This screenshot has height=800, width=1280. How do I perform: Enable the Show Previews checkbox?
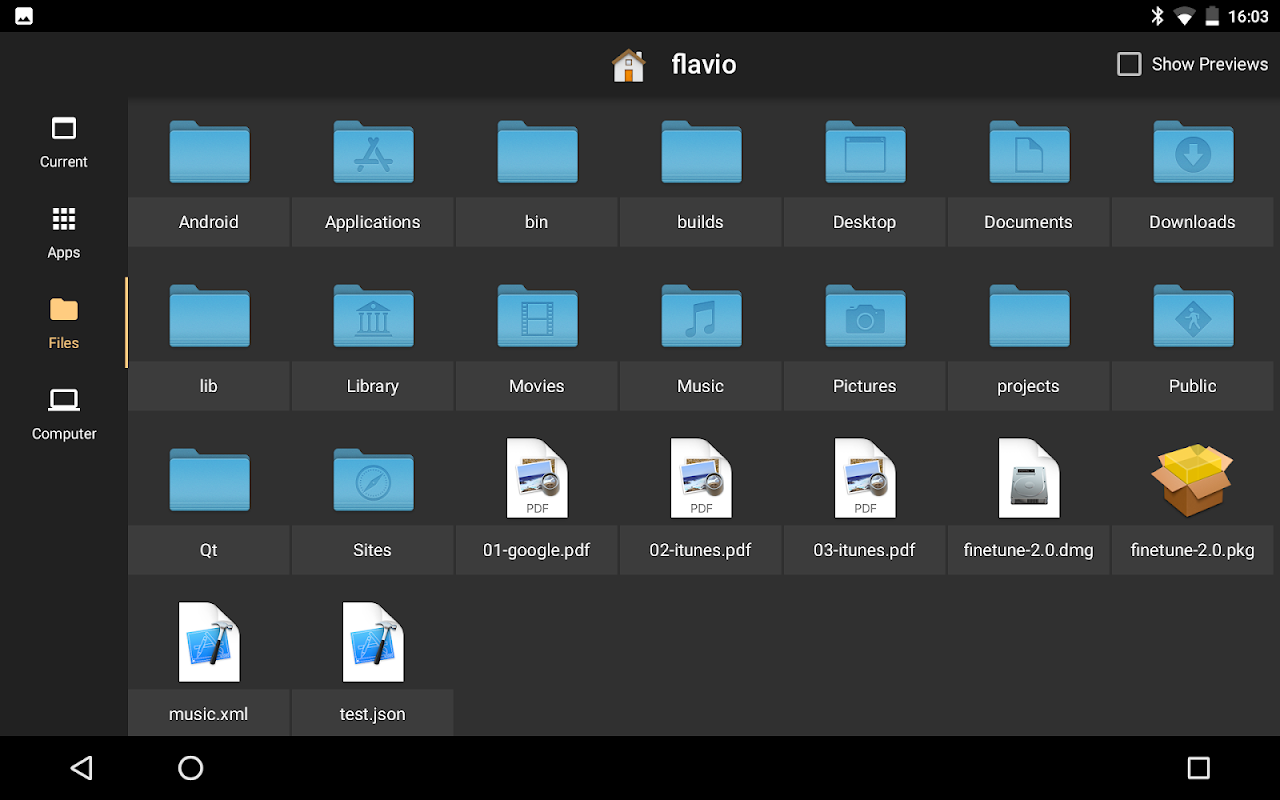(x=1129, y=64)
